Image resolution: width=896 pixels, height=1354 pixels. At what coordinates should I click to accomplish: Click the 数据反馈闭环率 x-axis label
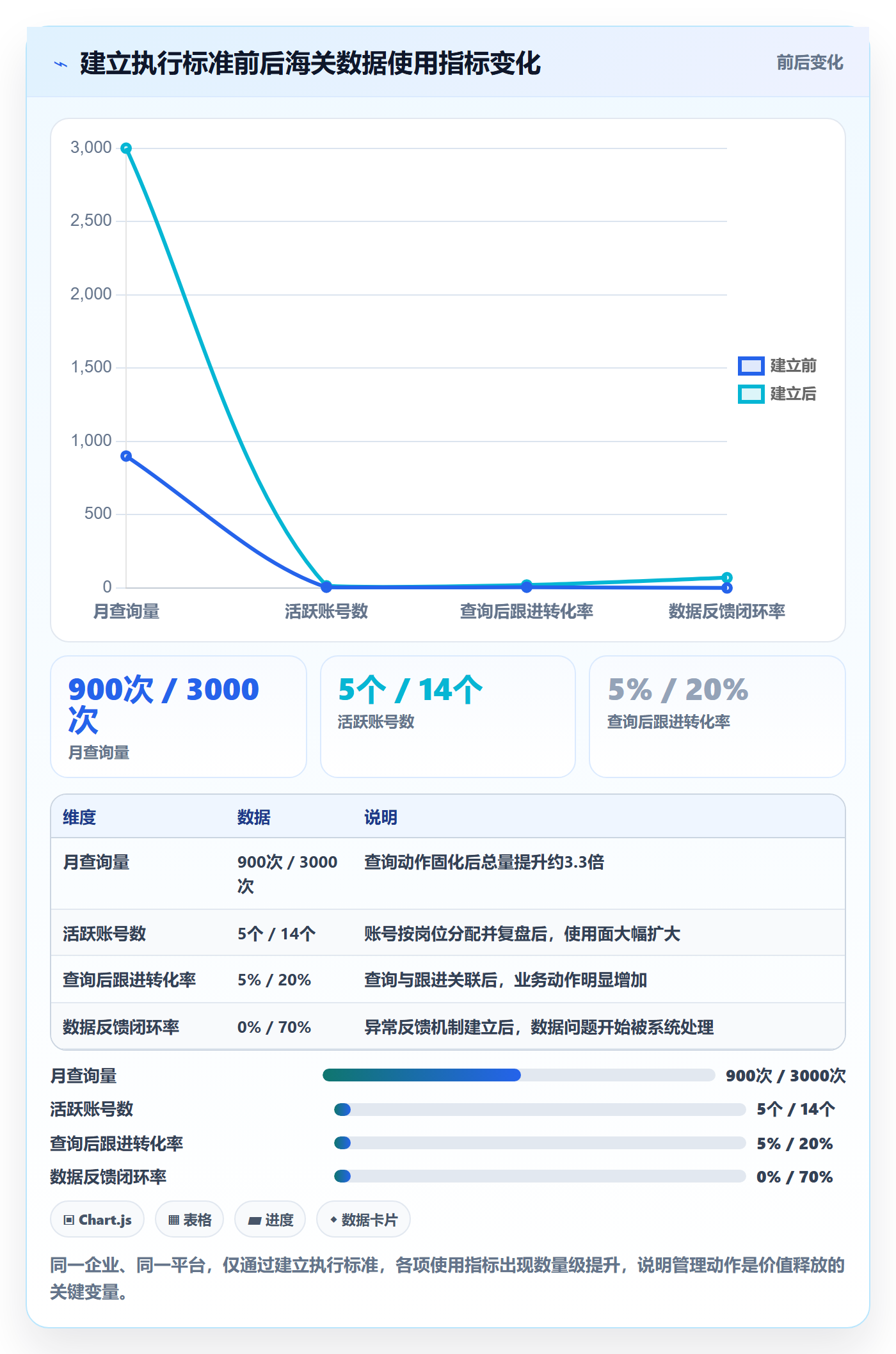727,611
